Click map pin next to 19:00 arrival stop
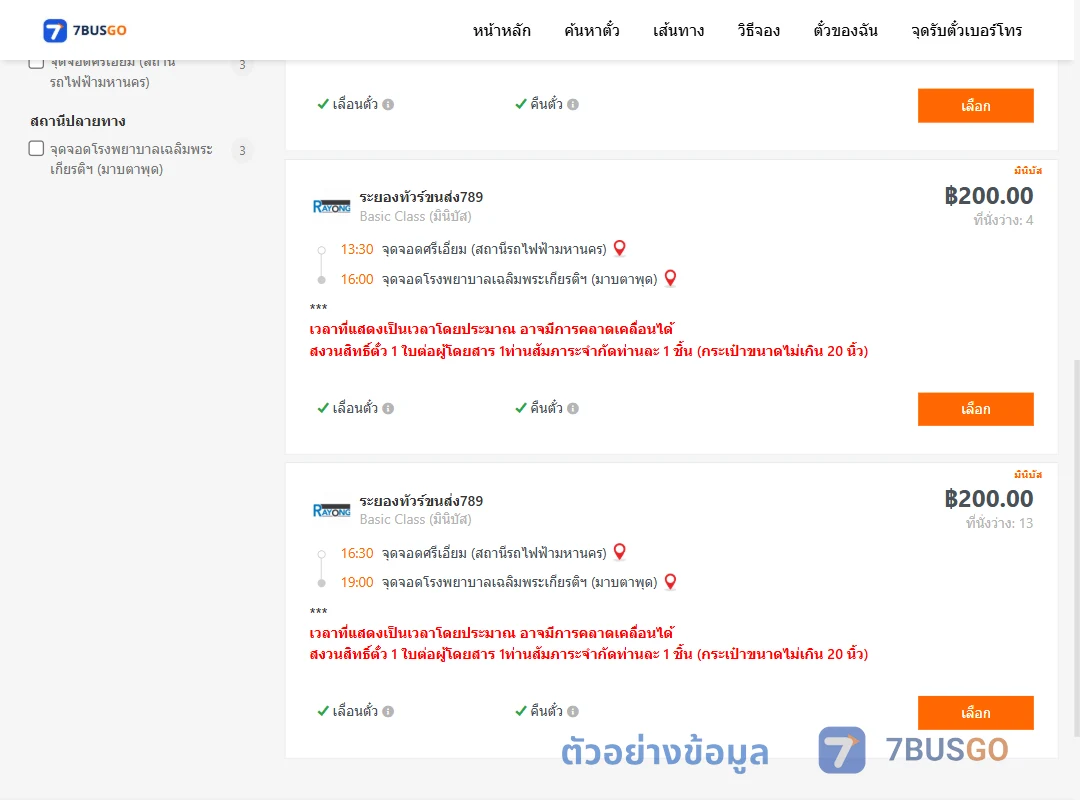1080x800 pixels. point(670,582)
